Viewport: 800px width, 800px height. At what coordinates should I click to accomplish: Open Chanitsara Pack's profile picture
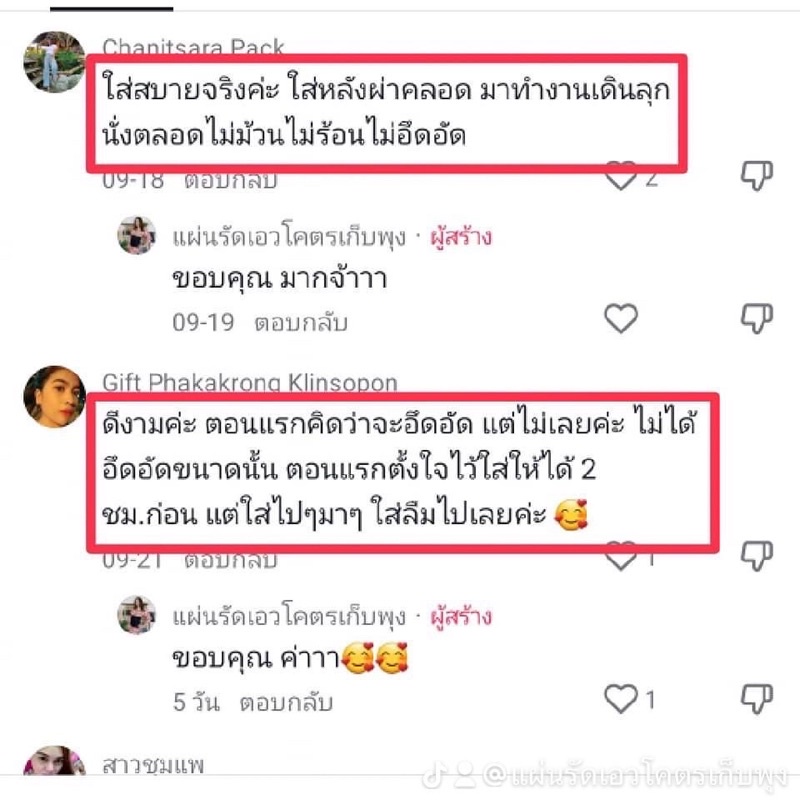pos(55,62)
